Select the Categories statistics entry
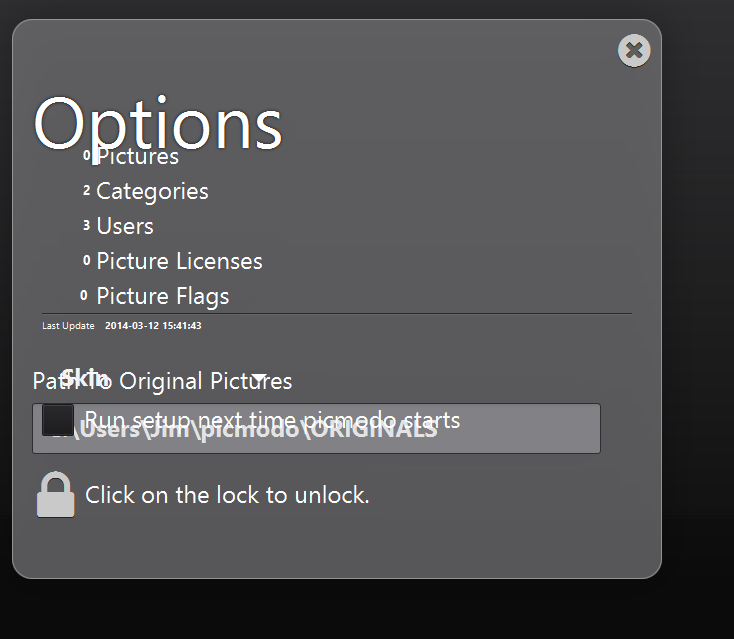 click(x=152, y=191)
